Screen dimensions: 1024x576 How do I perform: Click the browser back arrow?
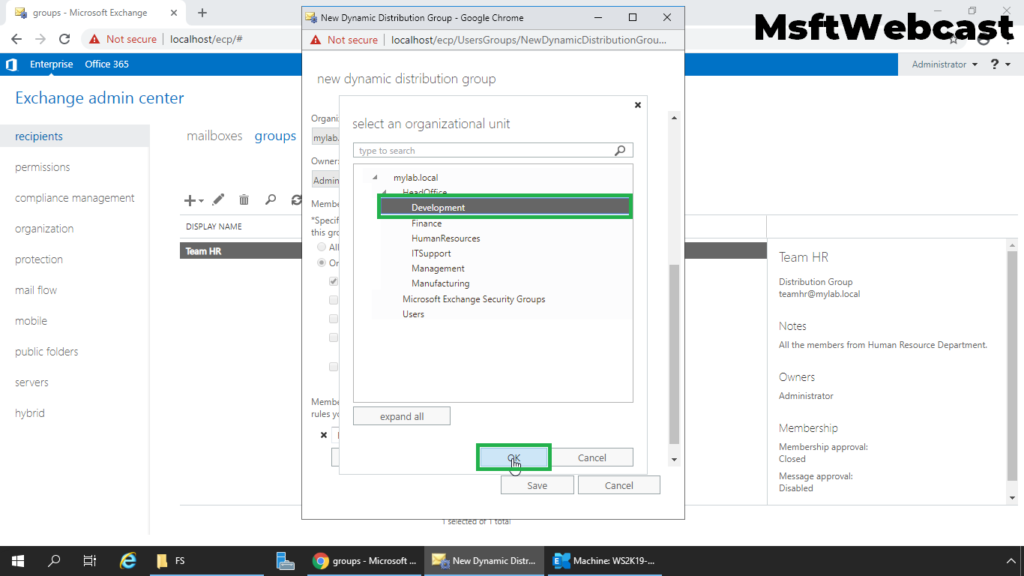[16, 39]
